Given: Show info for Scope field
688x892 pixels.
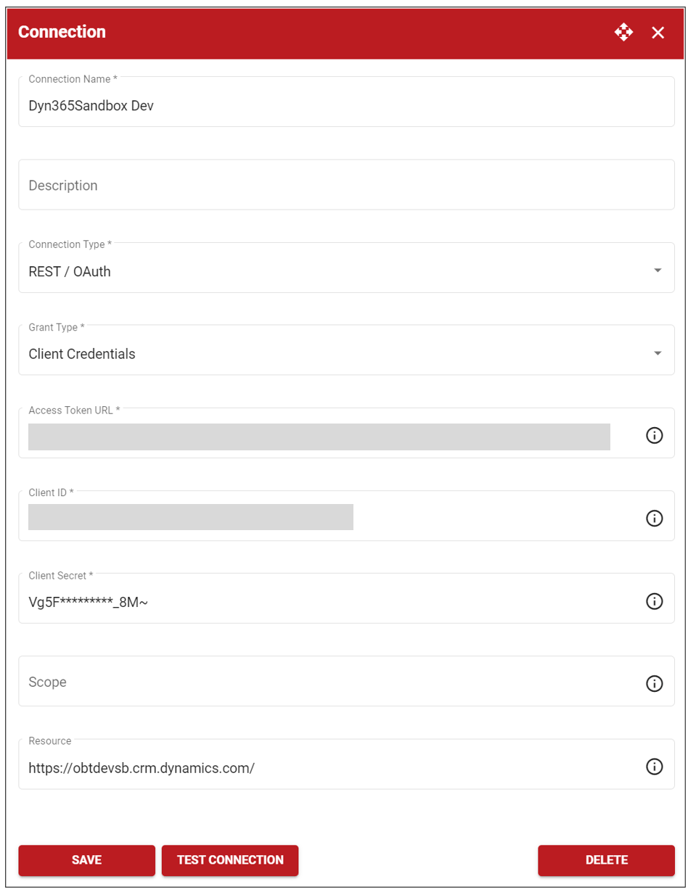Looking at the screenshot, I should click(654, 683).
